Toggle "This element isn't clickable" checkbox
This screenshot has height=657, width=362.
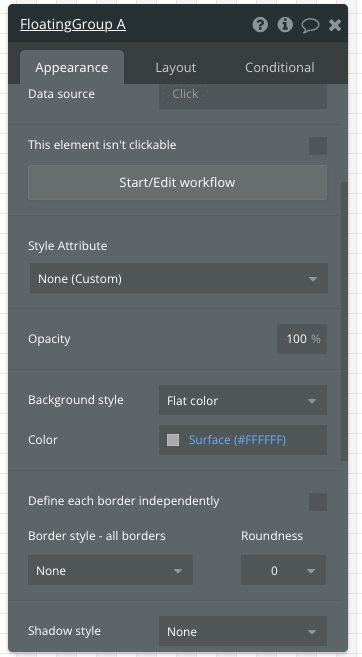click(318, 145)
